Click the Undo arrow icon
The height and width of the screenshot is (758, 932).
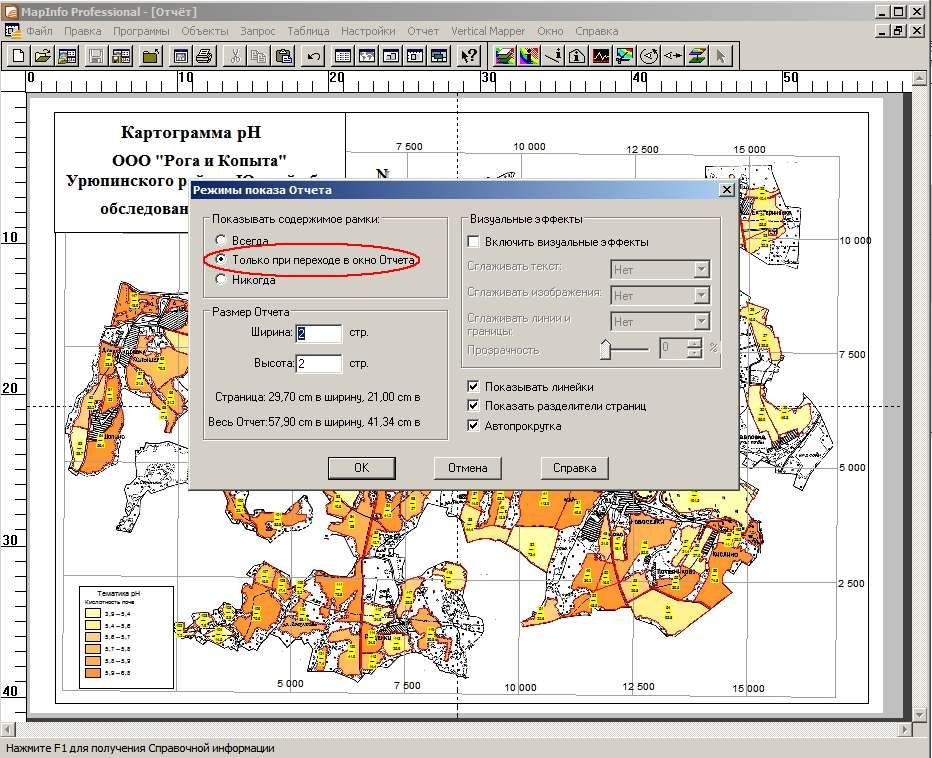click(x=314, y=56)
